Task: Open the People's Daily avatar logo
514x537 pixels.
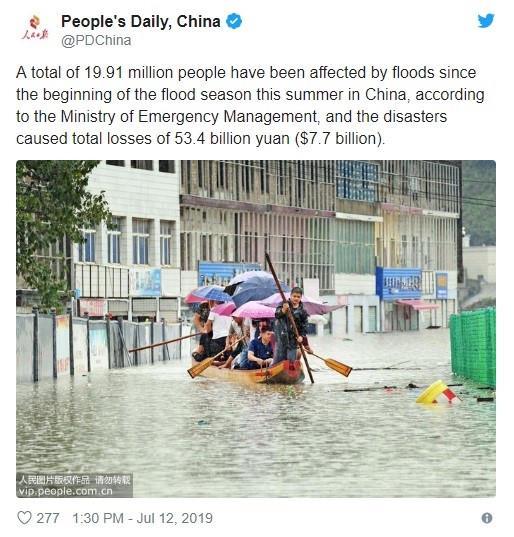Action: [35, 28]
